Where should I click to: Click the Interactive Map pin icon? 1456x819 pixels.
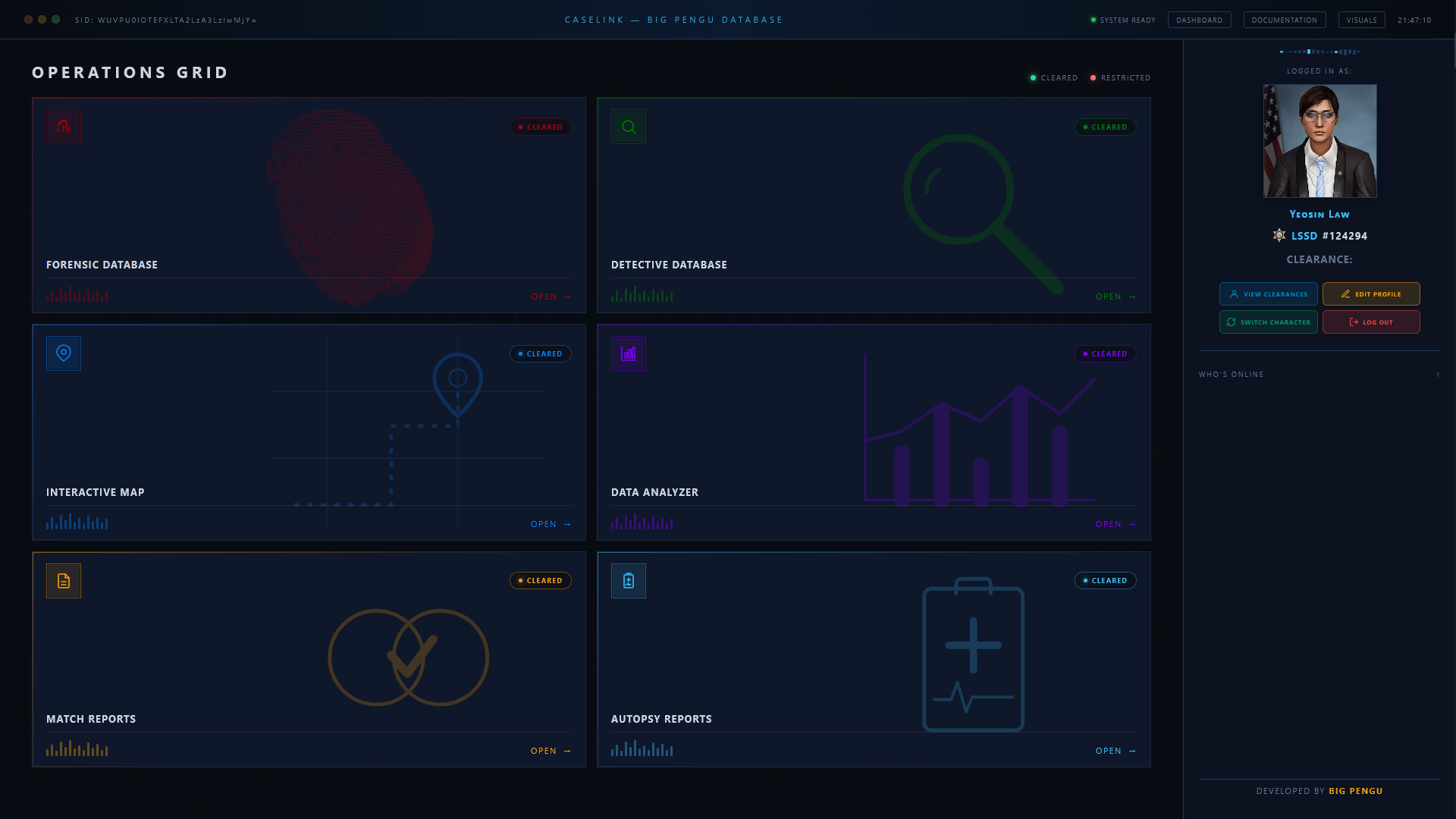click(64, 353)
